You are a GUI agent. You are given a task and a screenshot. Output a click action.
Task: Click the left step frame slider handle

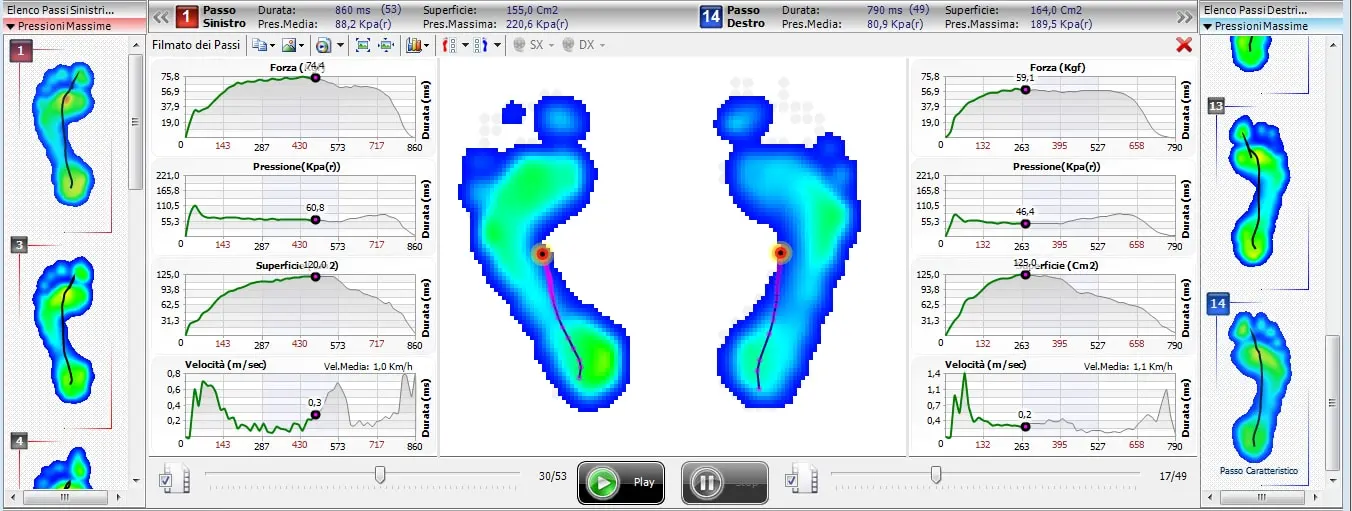point(380,474)
